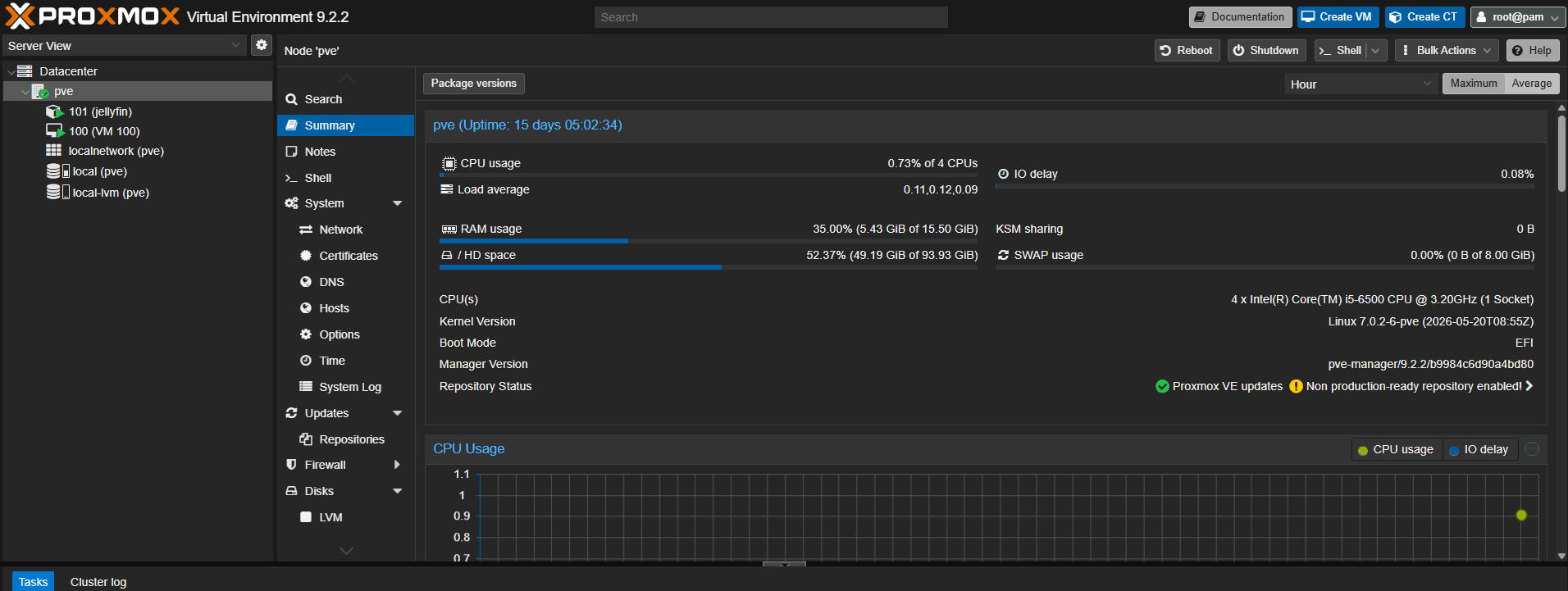This screenshot has height=591, width=1568.
Task: Open the node Shell menu item
Action: 345,178
